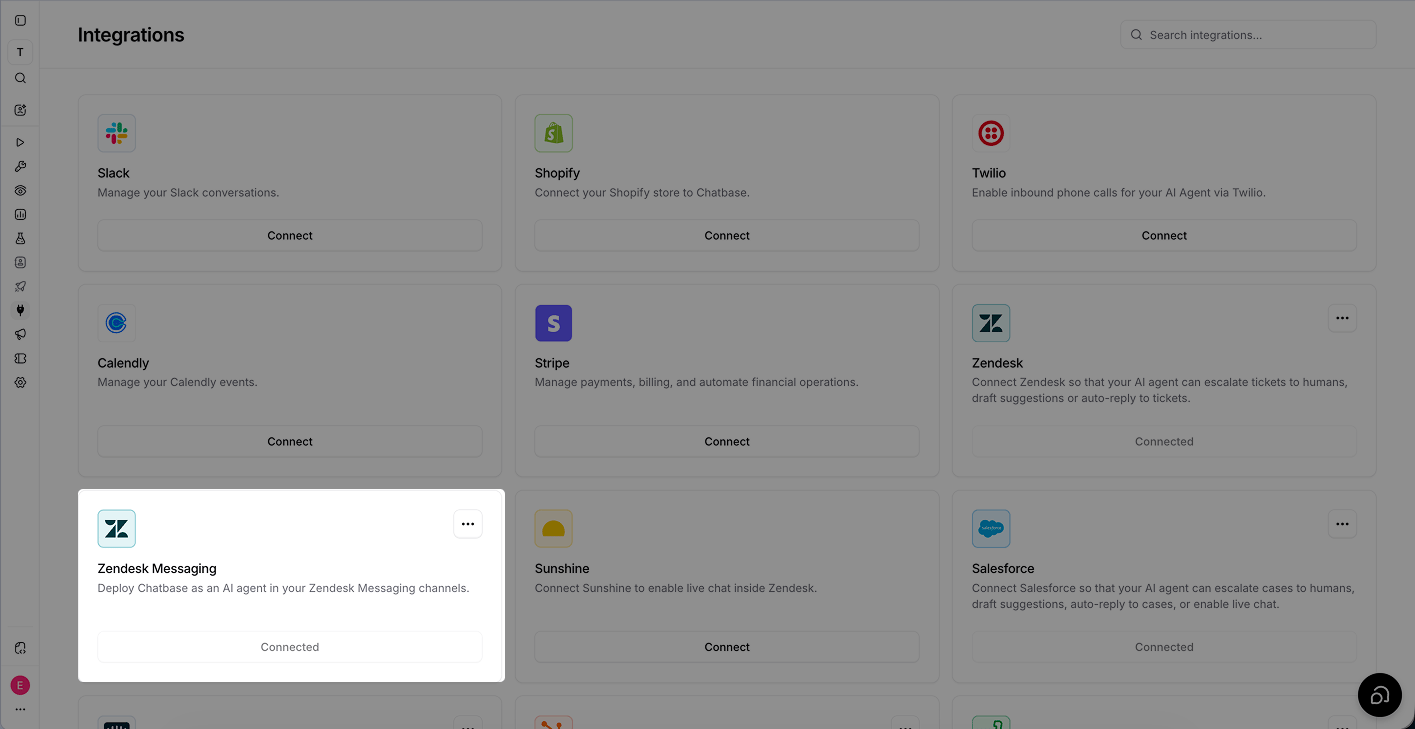The image size is (1415, 729).
Task: Open the search icon in the sidebar
Action: click(20, 78)
